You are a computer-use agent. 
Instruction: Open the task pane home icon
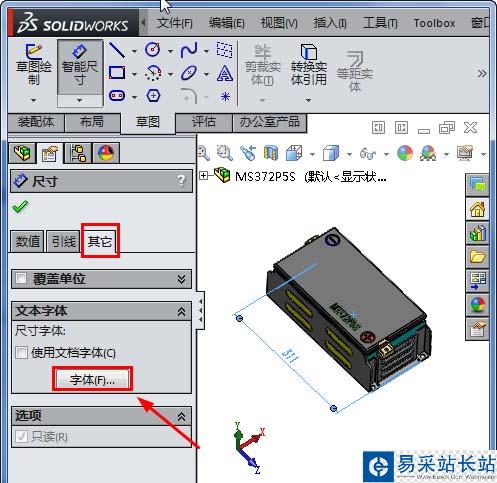[477, 209]
